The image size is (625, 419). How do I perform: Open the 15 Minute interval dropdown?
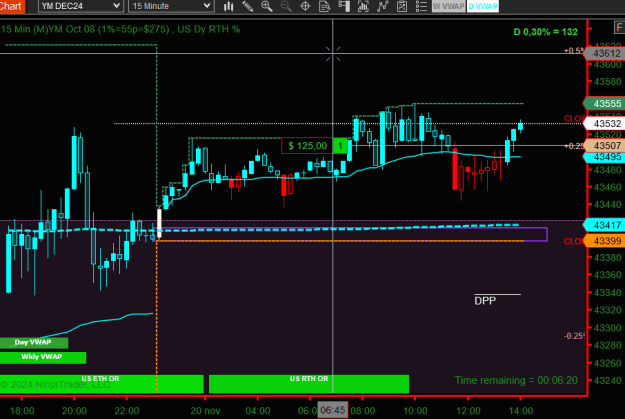(x=171, y=6)
